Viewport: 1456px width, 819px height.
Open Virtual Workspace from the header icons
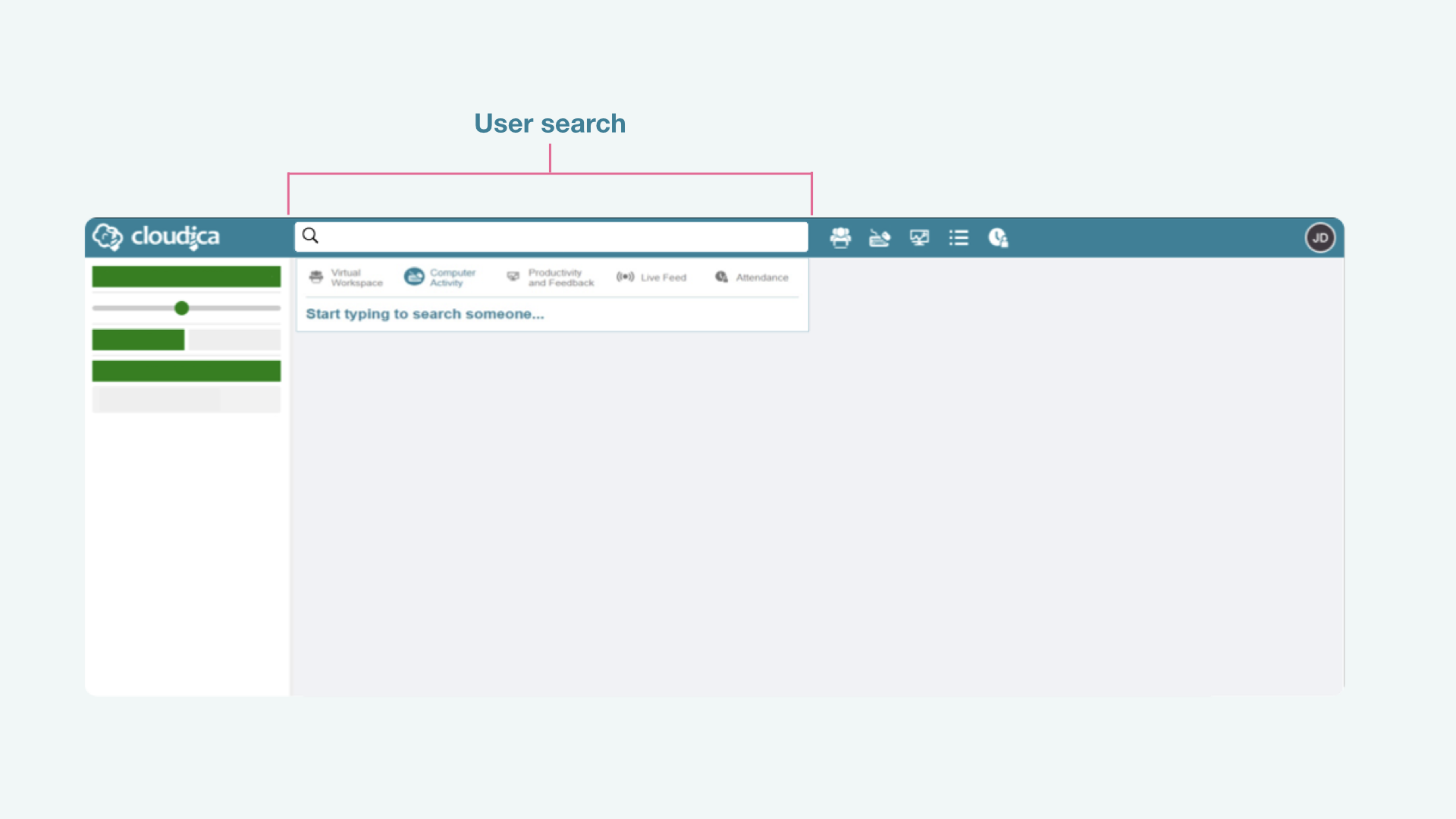point(840,238)
